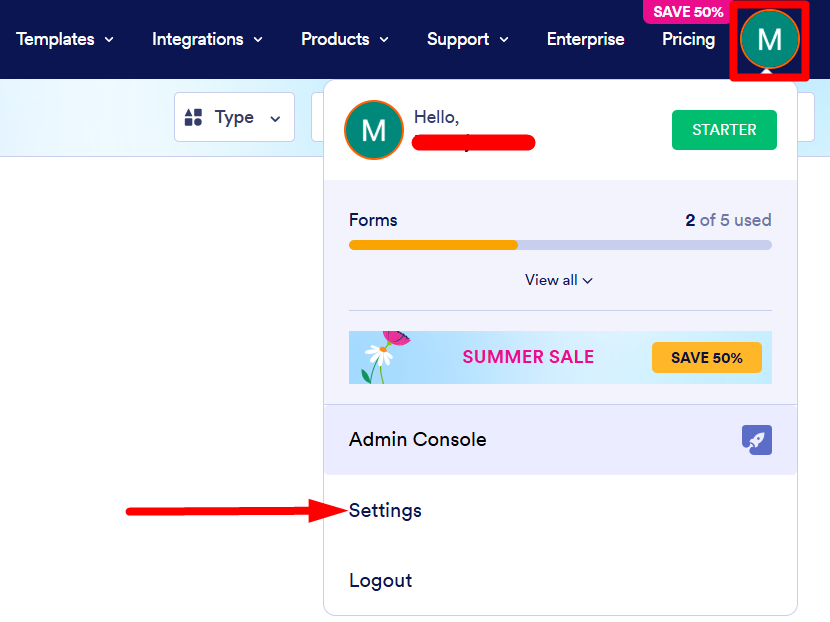Open Admin Console from the account menu
This screenshot has height=622, width=830.
click(x=418, y=440)
